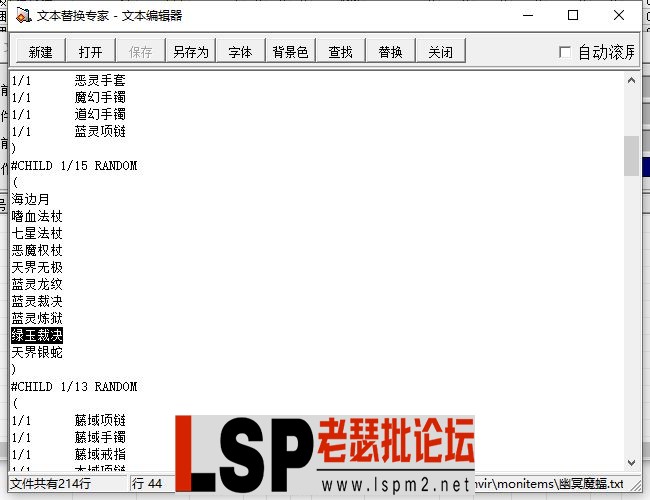Click the line 蓝灵裁决
The width and height of the screenshot is (650, 500).
tap(37, 301)
